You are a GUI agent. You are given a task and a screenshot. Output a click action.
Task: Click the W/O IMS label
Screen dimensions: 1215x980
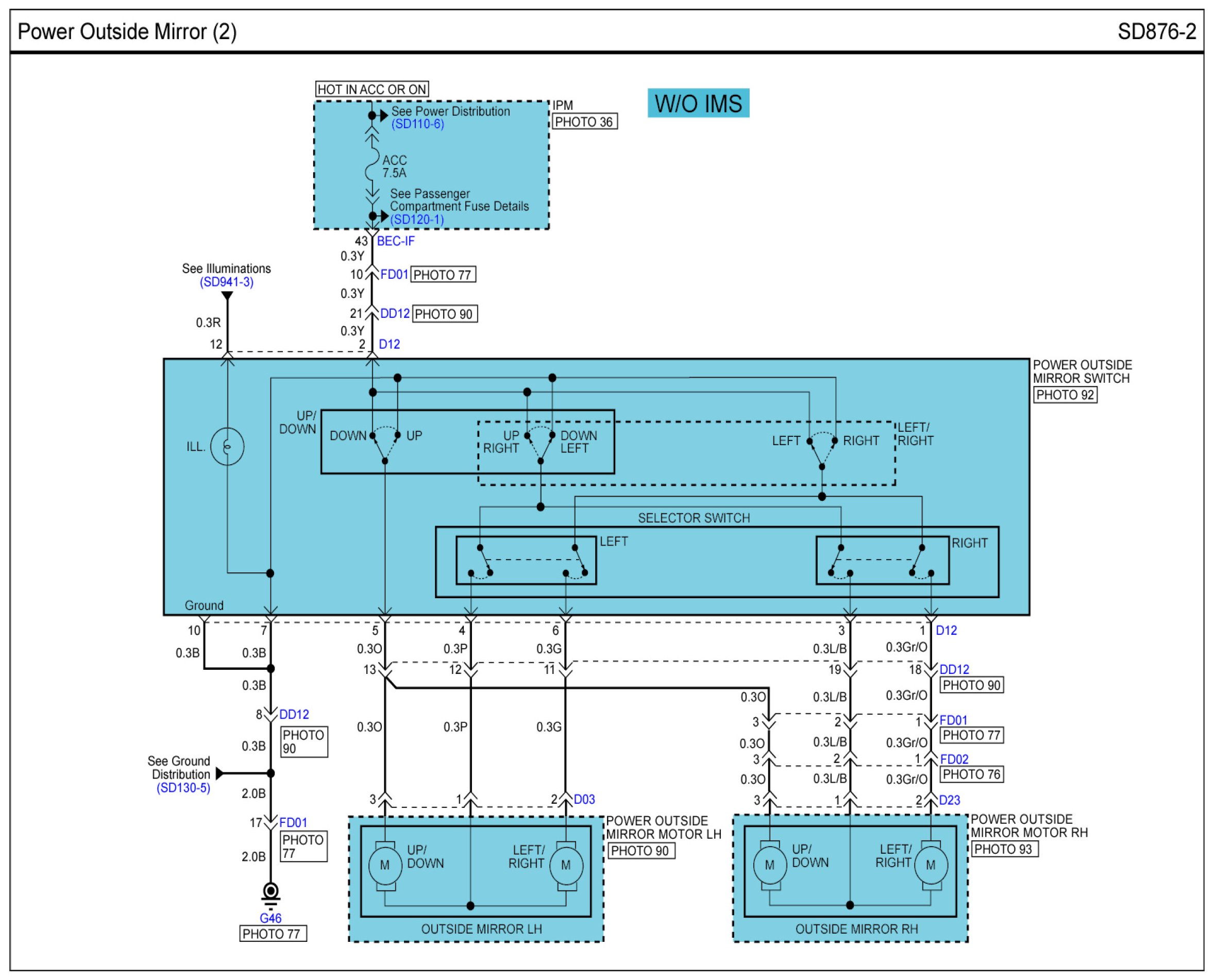pyautogui.click(x=698, y=103)
